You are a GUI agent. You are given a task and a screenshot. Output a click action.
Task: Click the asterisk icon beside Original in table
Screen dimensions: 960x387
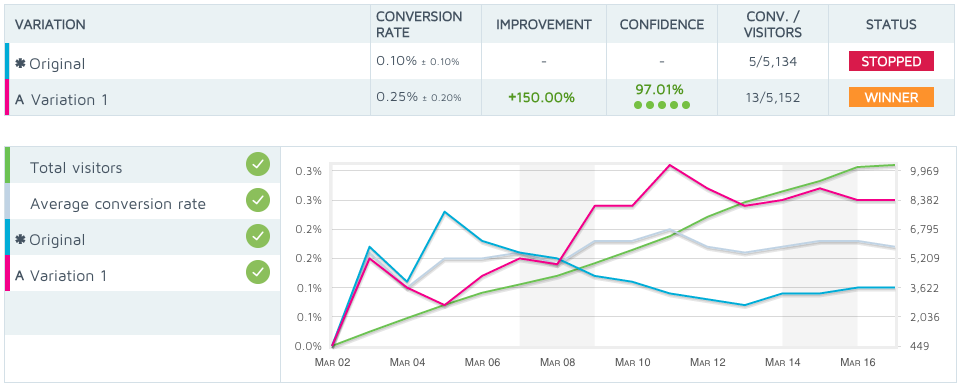20,63
